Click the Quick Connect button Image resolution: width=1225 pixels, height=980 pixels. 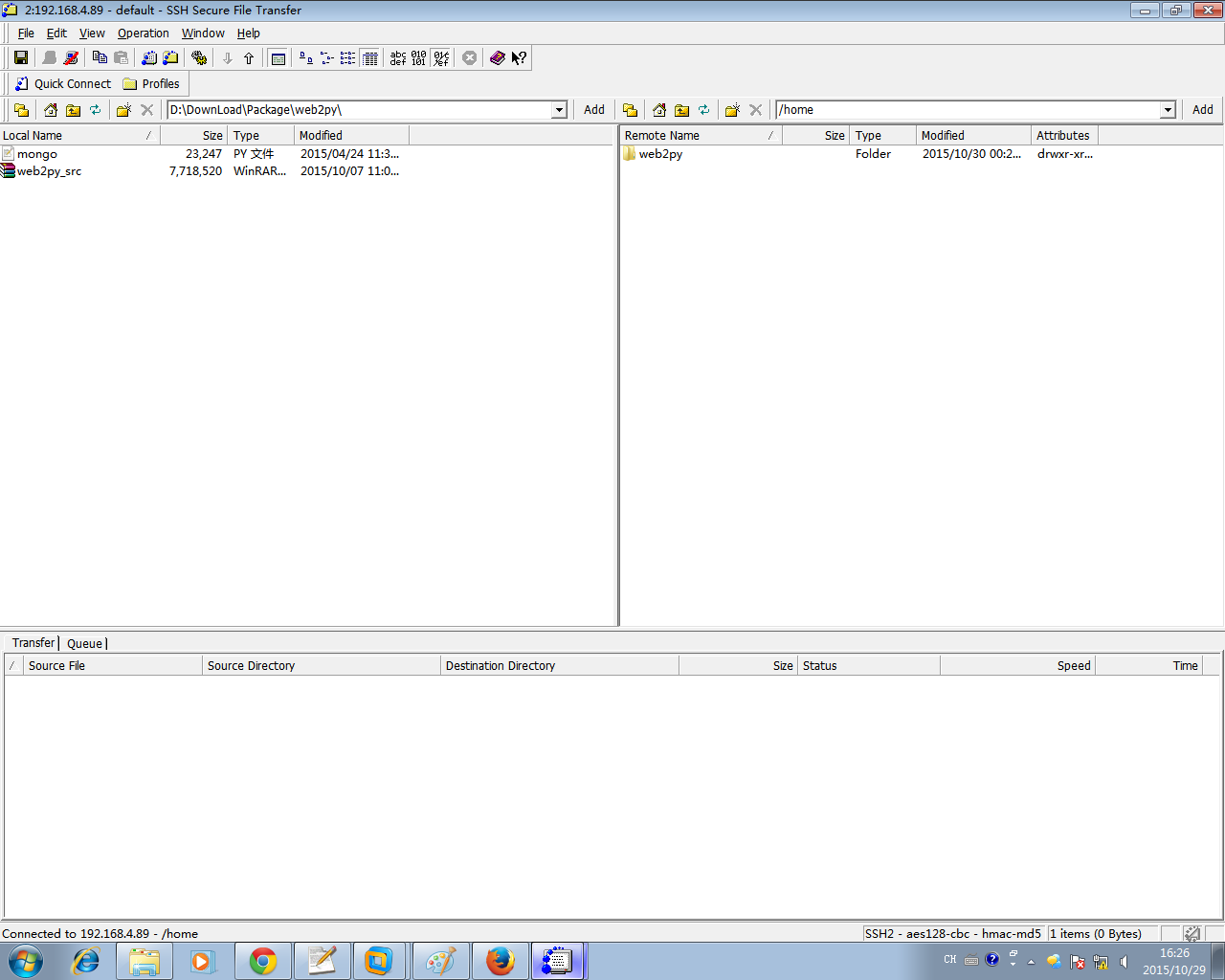(x=63, y=84)
